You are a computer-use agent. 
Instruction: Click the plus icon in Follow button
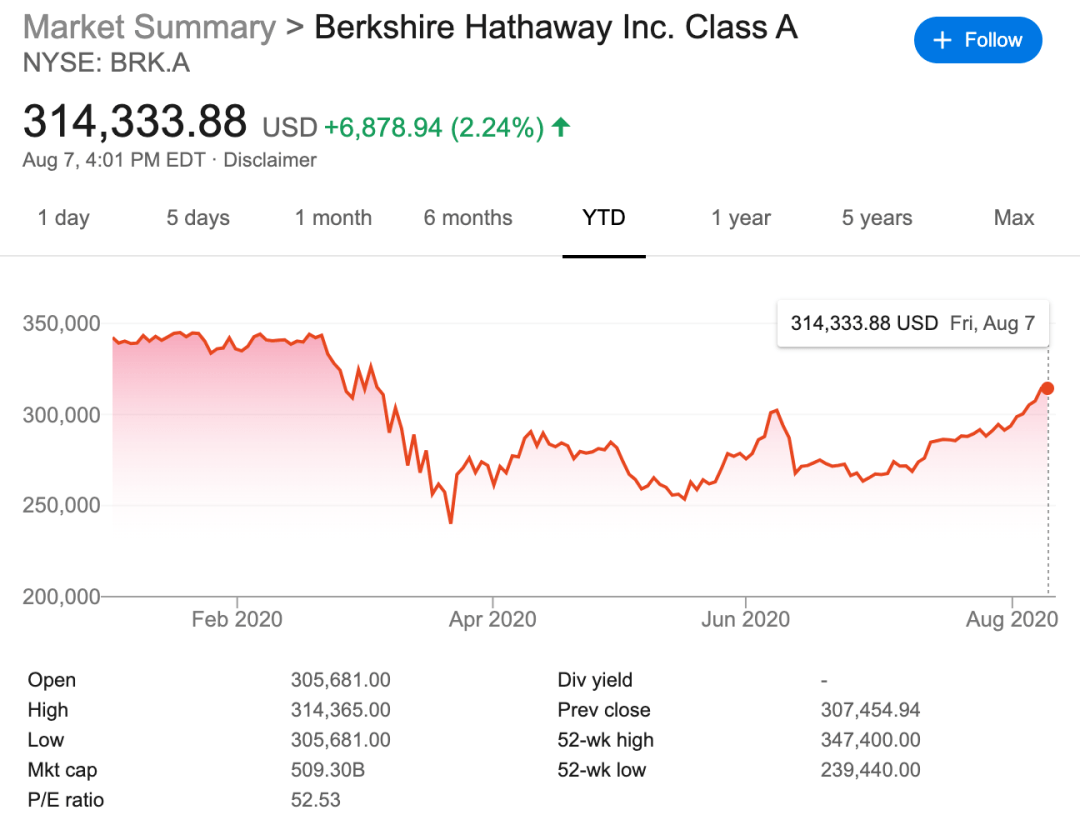[942, 41]
